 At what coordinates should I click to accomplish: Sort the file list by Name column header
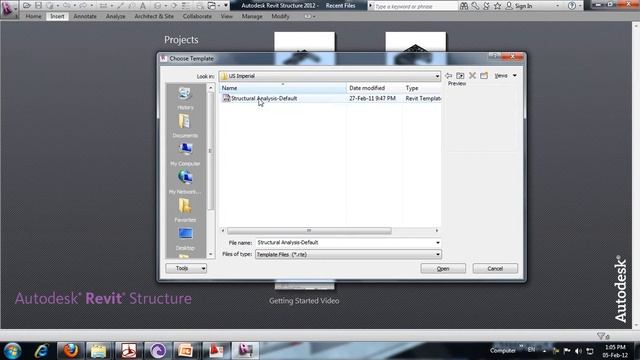[282, 88]
